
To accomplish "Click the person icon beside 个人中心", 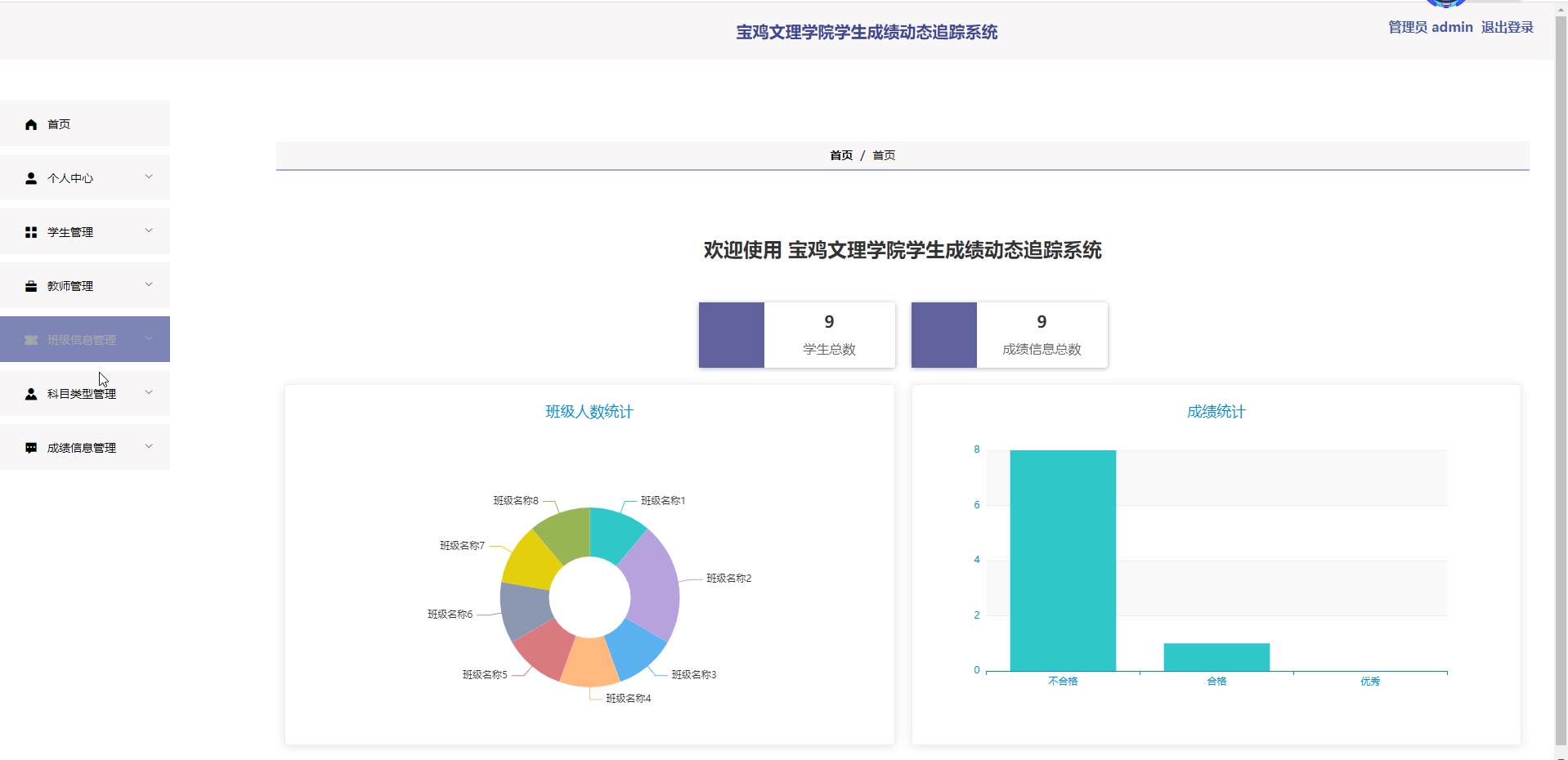I will pyautogui.click(x=31, y=178).
